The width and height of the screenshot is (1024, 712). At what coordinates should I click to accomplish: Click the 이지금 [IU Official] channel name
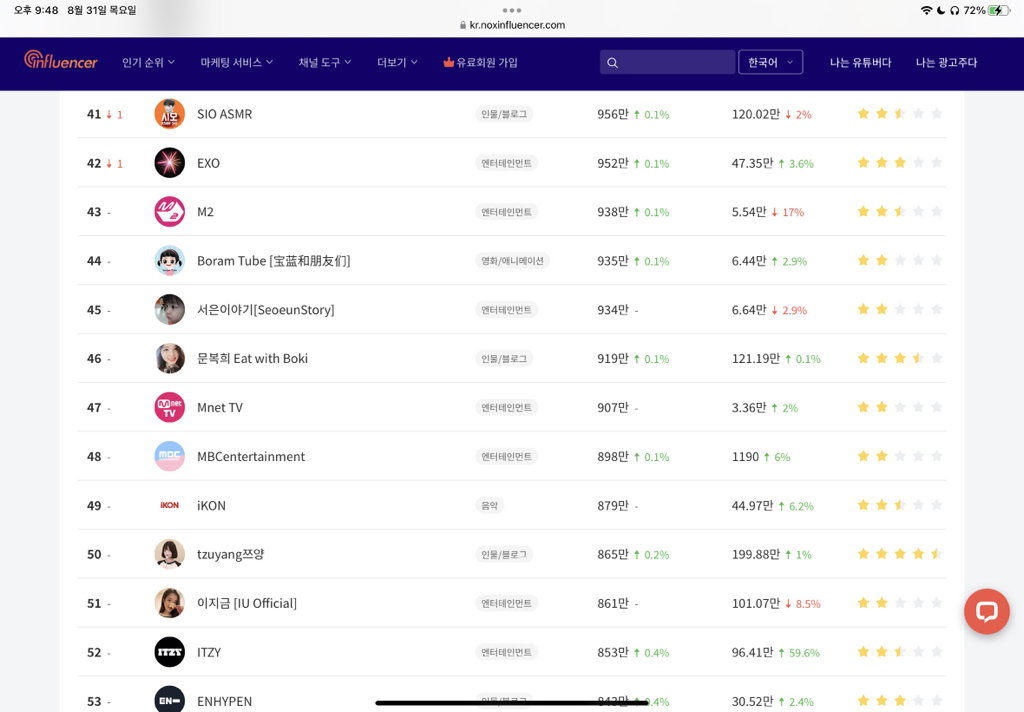pos(247,603)
